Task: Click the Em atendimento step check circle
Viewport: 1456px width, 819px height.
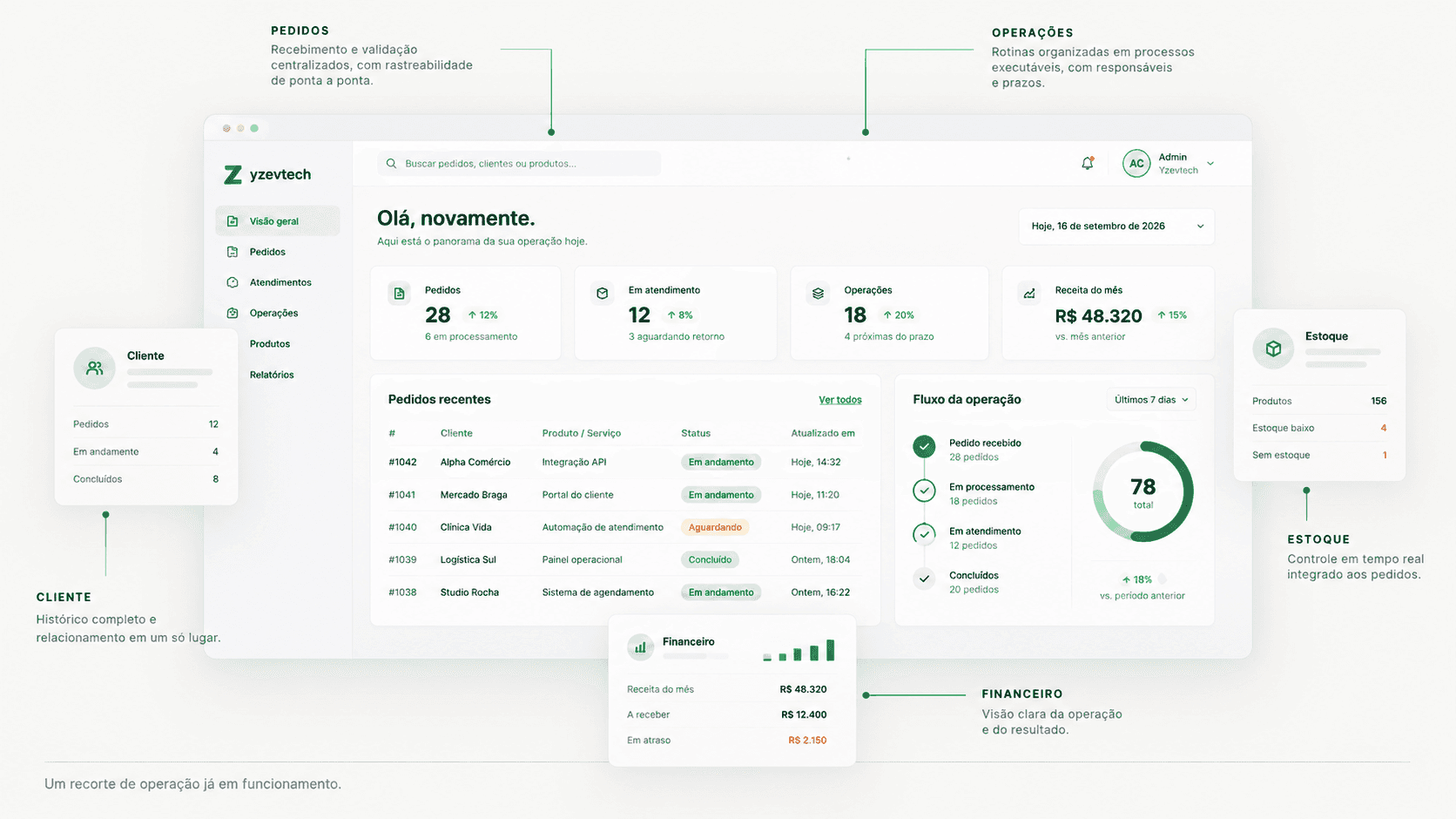Action: [924, 534]
